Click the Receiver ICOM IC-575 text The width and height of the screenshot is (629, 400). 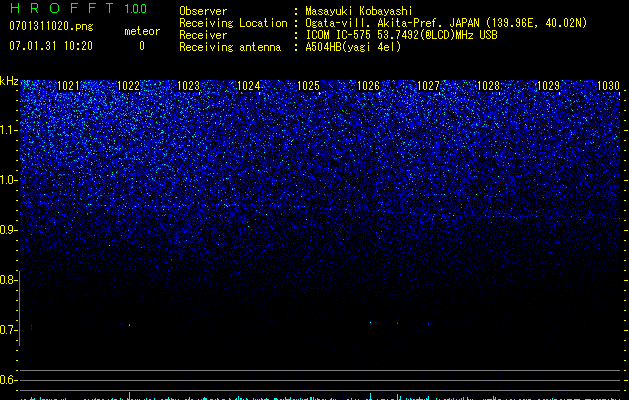coord(401,35)
